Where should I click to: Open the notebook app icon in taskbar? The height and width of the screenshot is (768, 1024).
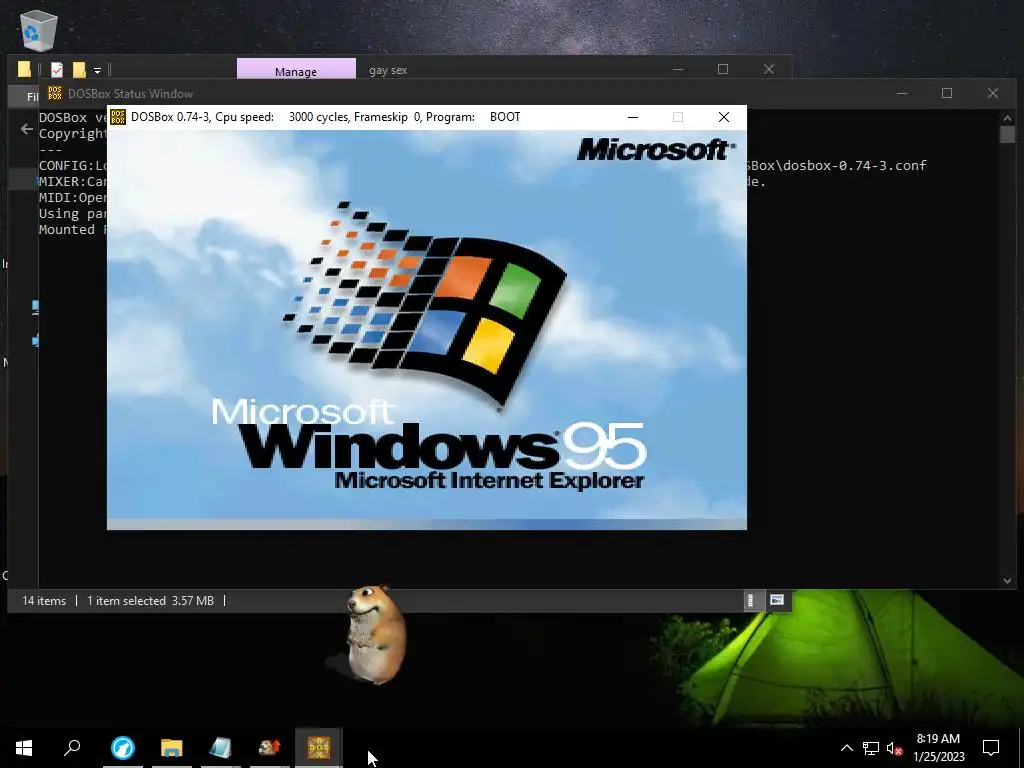coord(221,747)
